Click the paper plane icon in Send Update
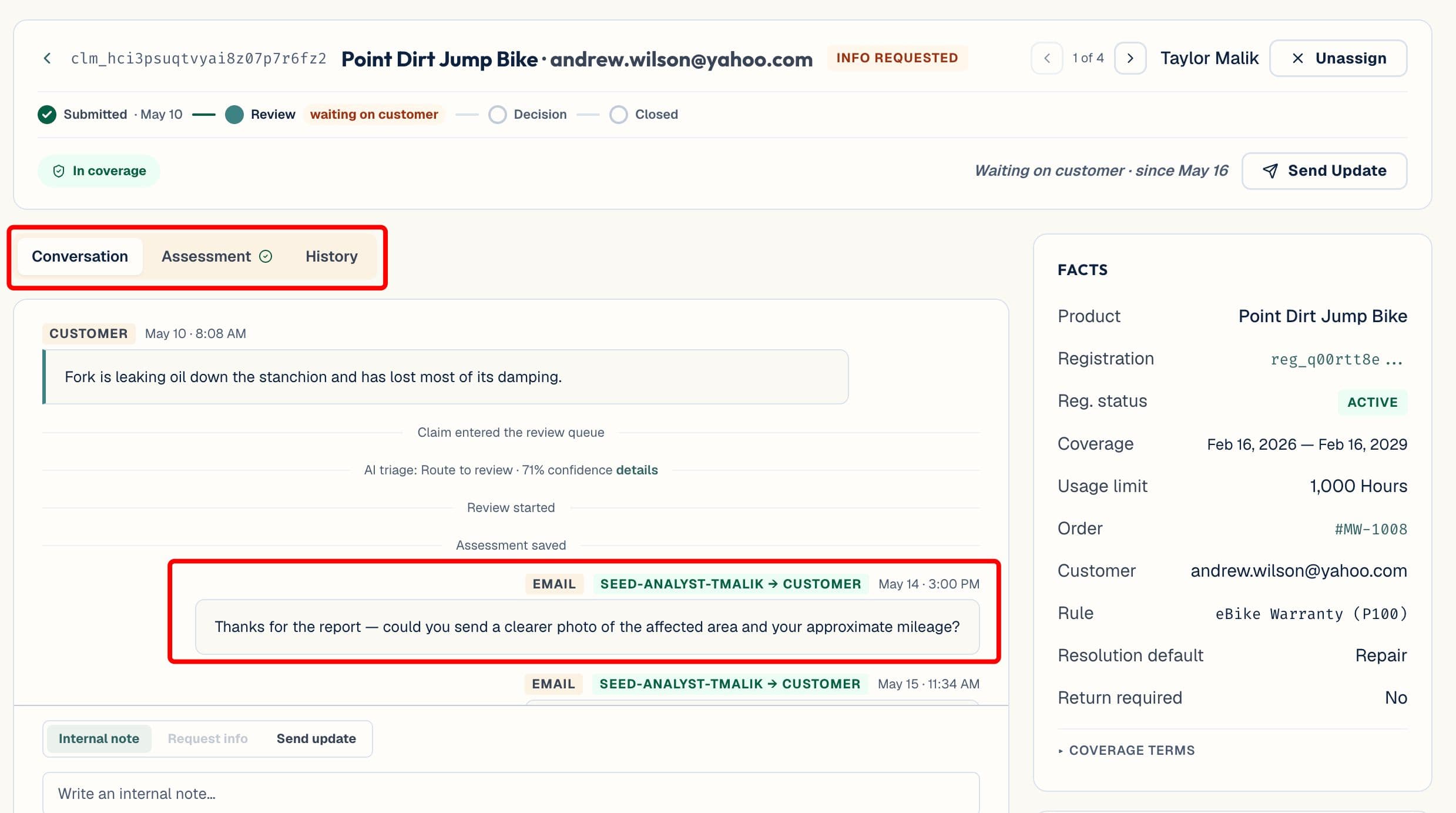Viewport: 1456px width, 813px height. (x=1270, y=171)
